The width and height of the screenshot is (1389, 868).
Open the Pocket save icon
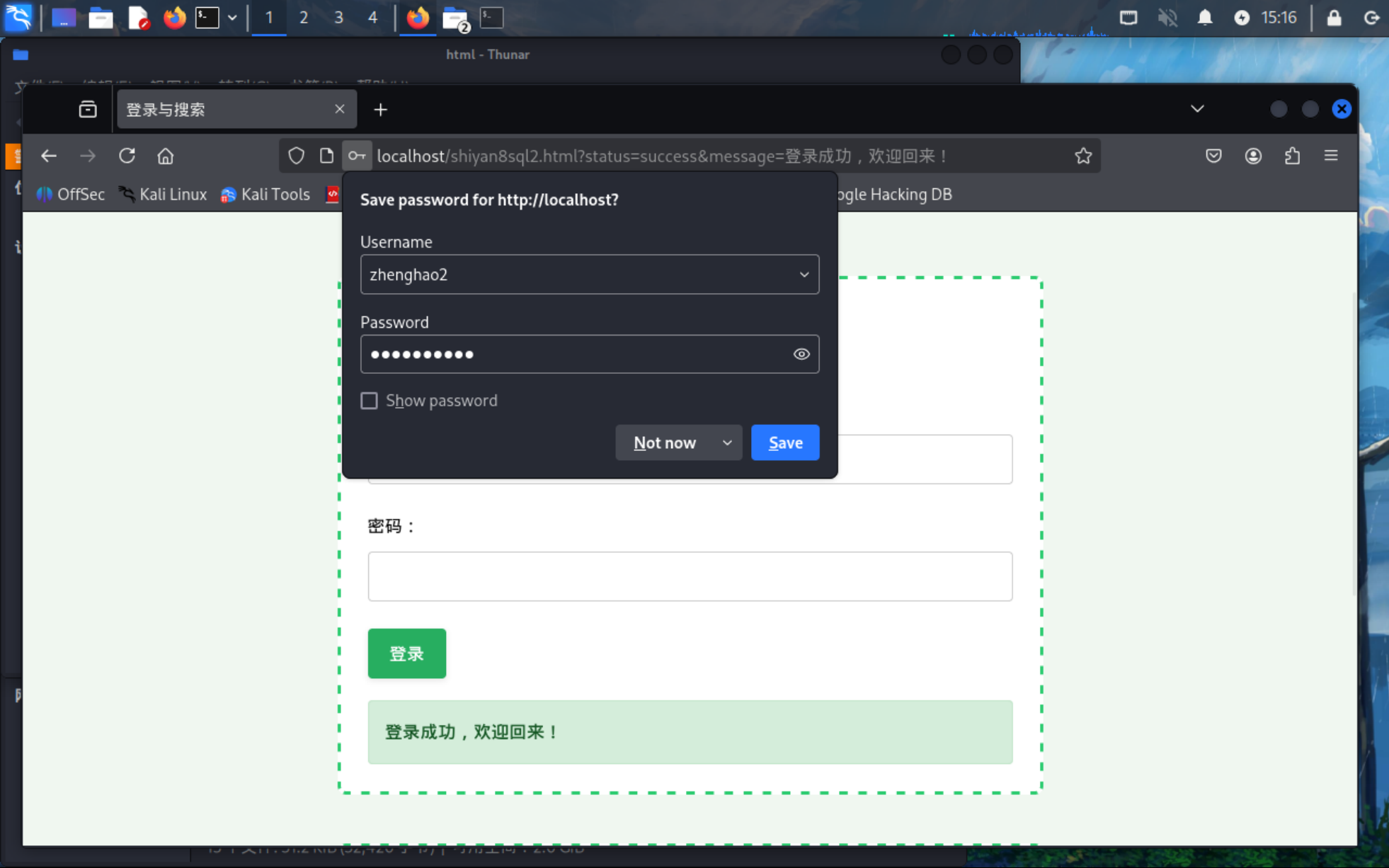(x=1213, y=156)
